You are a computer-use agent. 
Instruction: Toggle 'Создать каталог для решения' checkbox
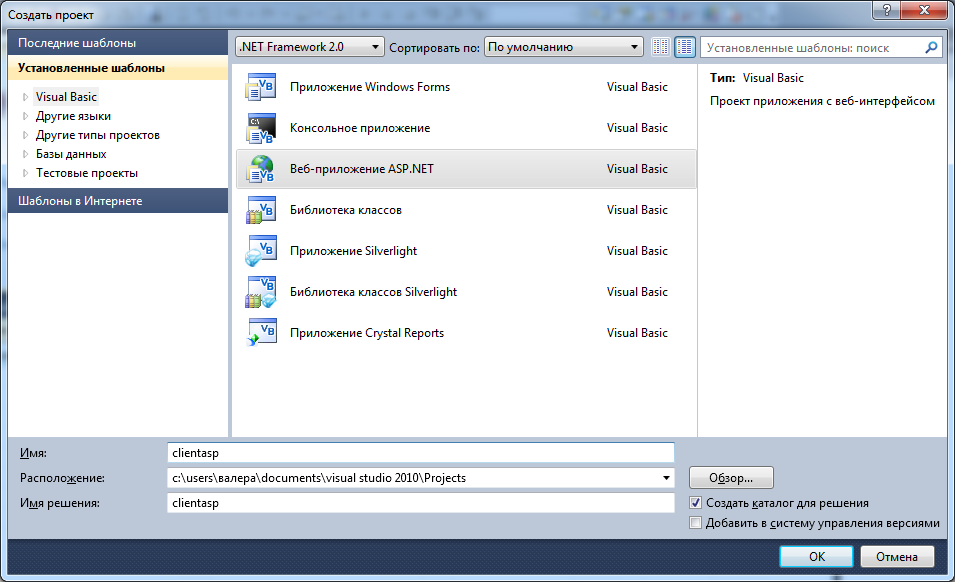[x=696, y=503]
